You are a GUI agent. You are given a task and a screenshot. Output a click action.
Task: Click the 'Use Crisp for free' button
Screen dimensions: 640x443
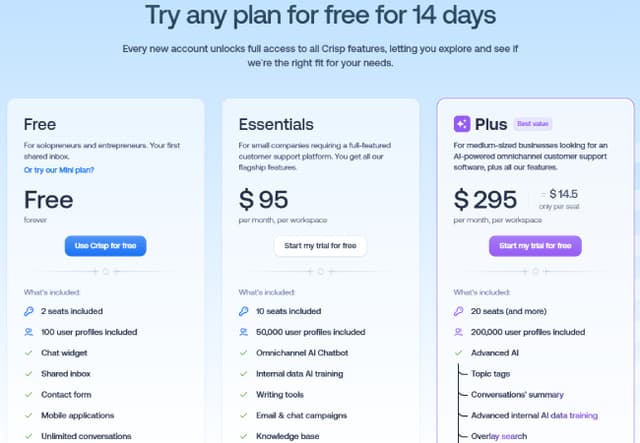click(105, 246)
